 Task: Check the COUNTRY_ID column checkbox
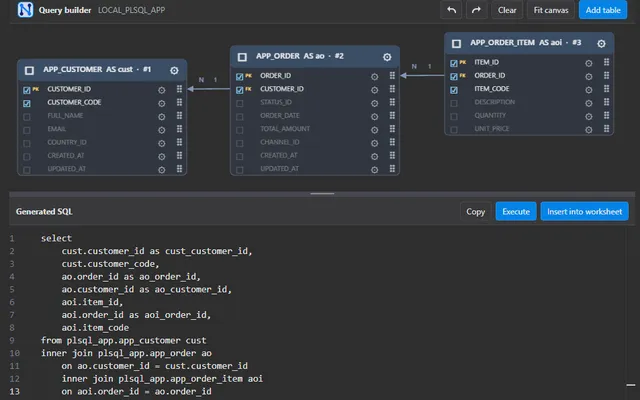pyautogui.click(x=27, y=144)
